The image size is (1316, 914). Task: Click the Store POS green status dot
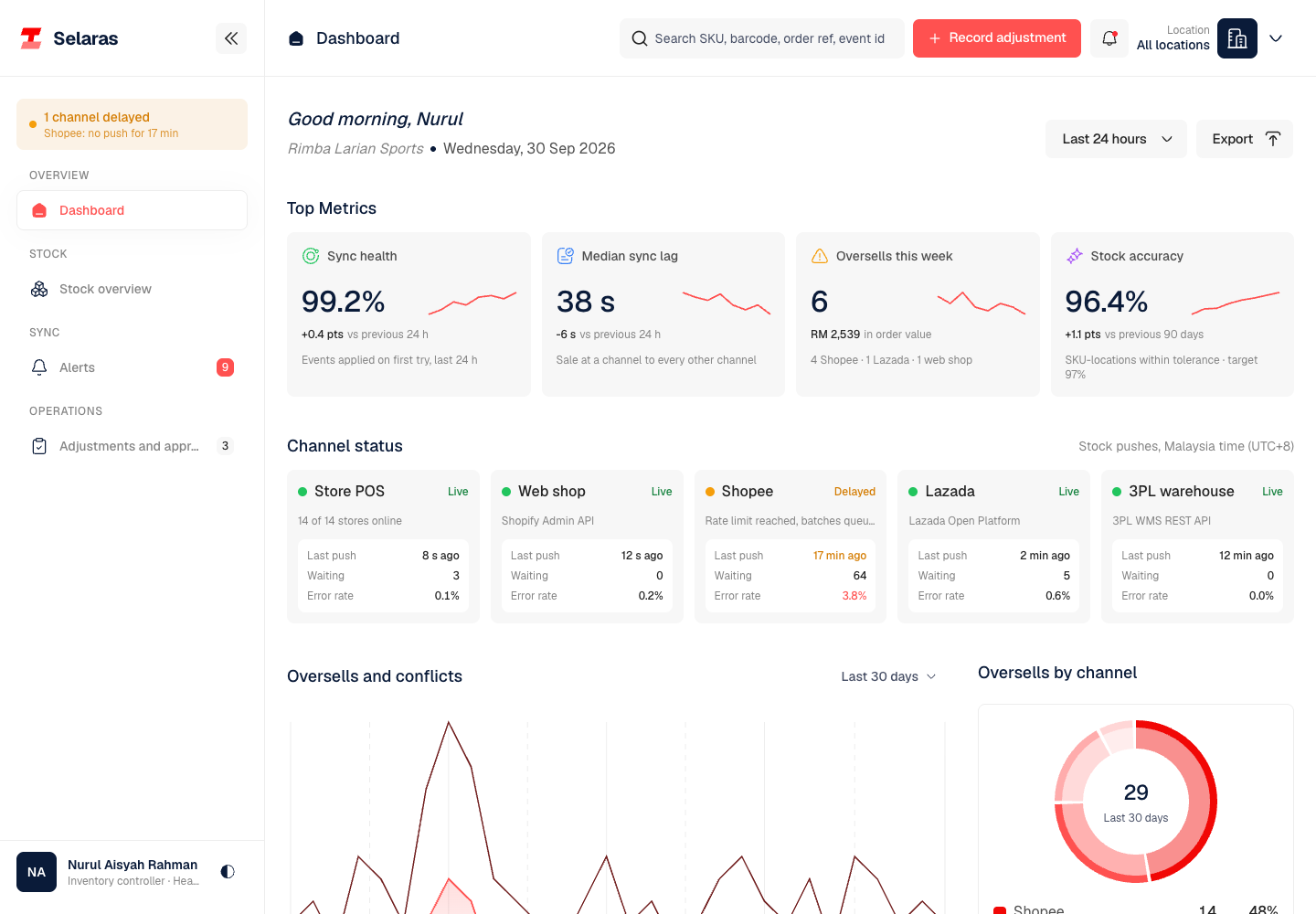tap(302, 492)
